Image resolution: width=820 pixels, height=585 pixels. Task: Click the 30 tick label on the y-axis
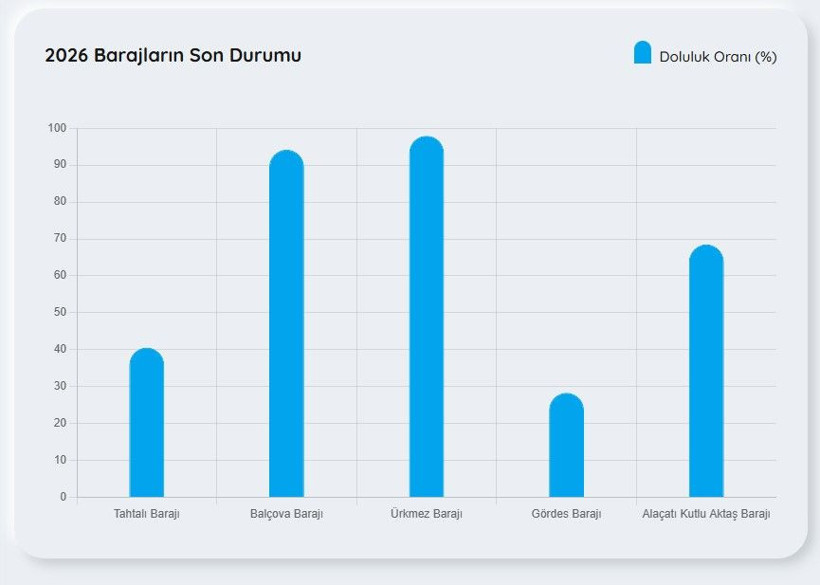pos(59,386)
